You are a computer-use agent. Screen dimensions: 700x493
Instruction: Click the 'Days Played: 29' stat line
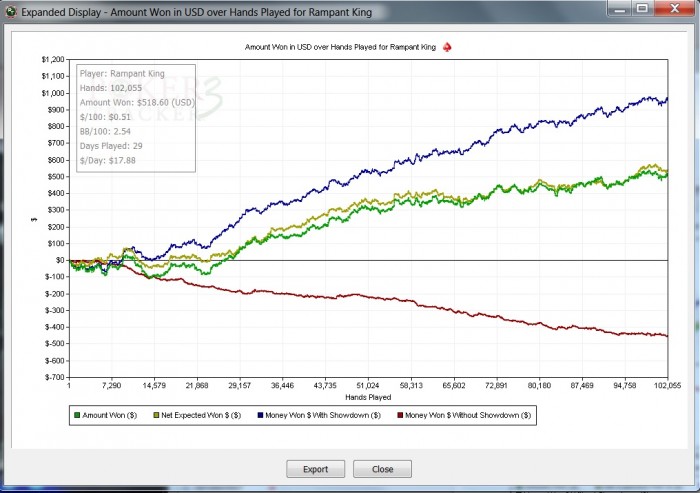pos(111,146)
